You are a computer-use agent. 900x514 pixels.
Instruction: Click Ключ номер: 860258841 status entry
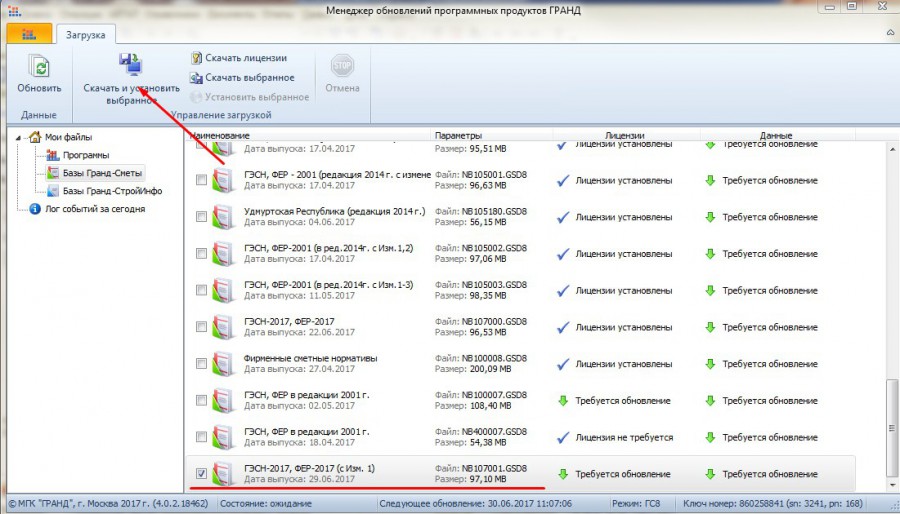coord(773,504)
